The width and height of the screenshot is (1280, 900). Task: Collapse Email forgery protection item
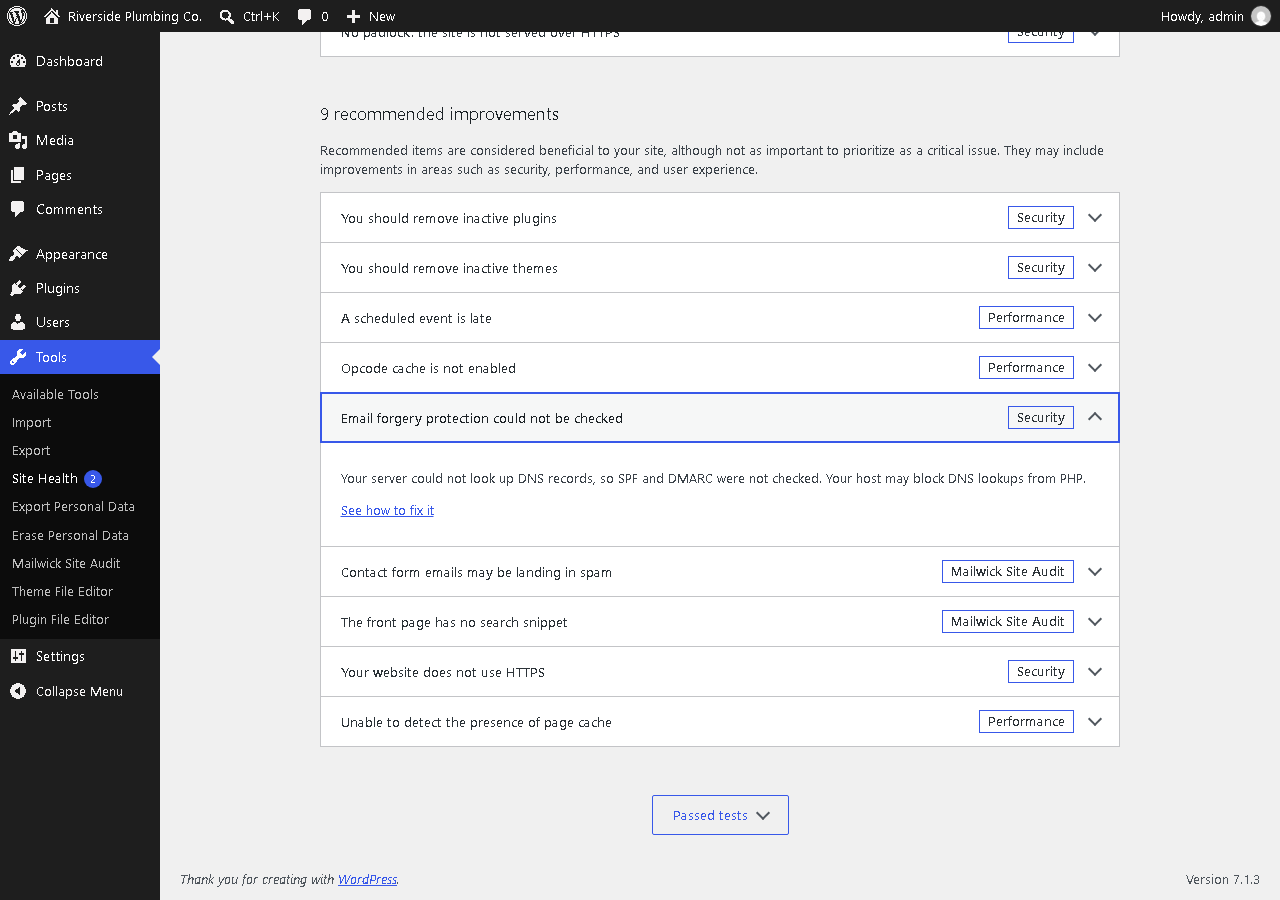[x=720, y=418]
